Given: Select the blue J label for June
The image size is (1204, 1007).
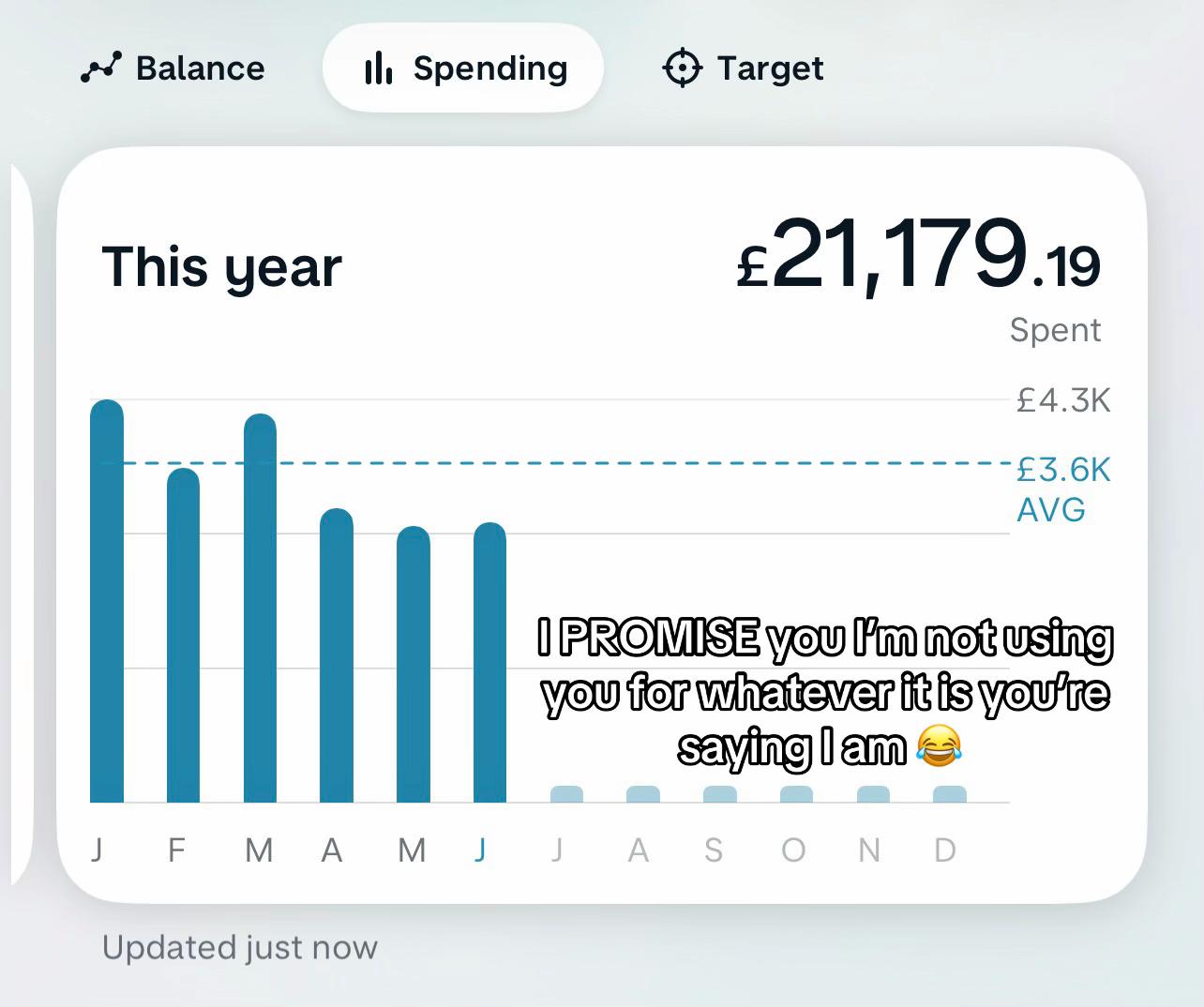Looking at the screenshot, I should pos(480,849).
